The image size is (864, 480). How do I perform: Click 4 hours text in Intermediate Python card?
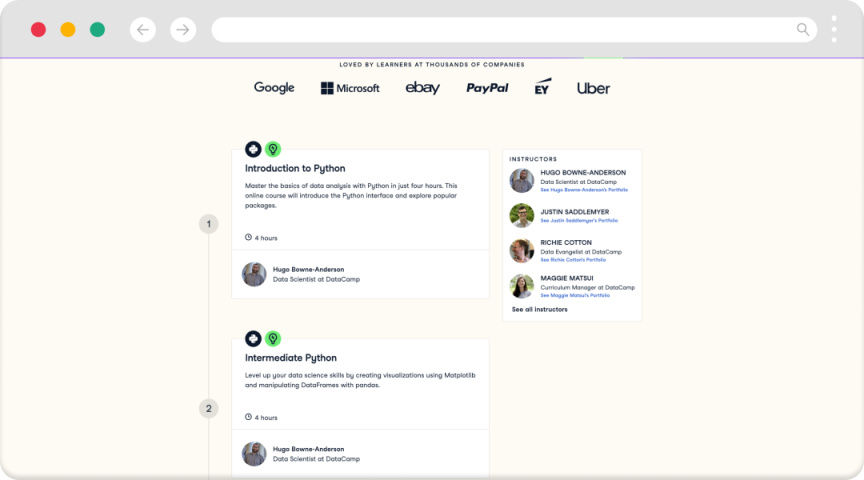pyautogui.click(x=266, y=418)
